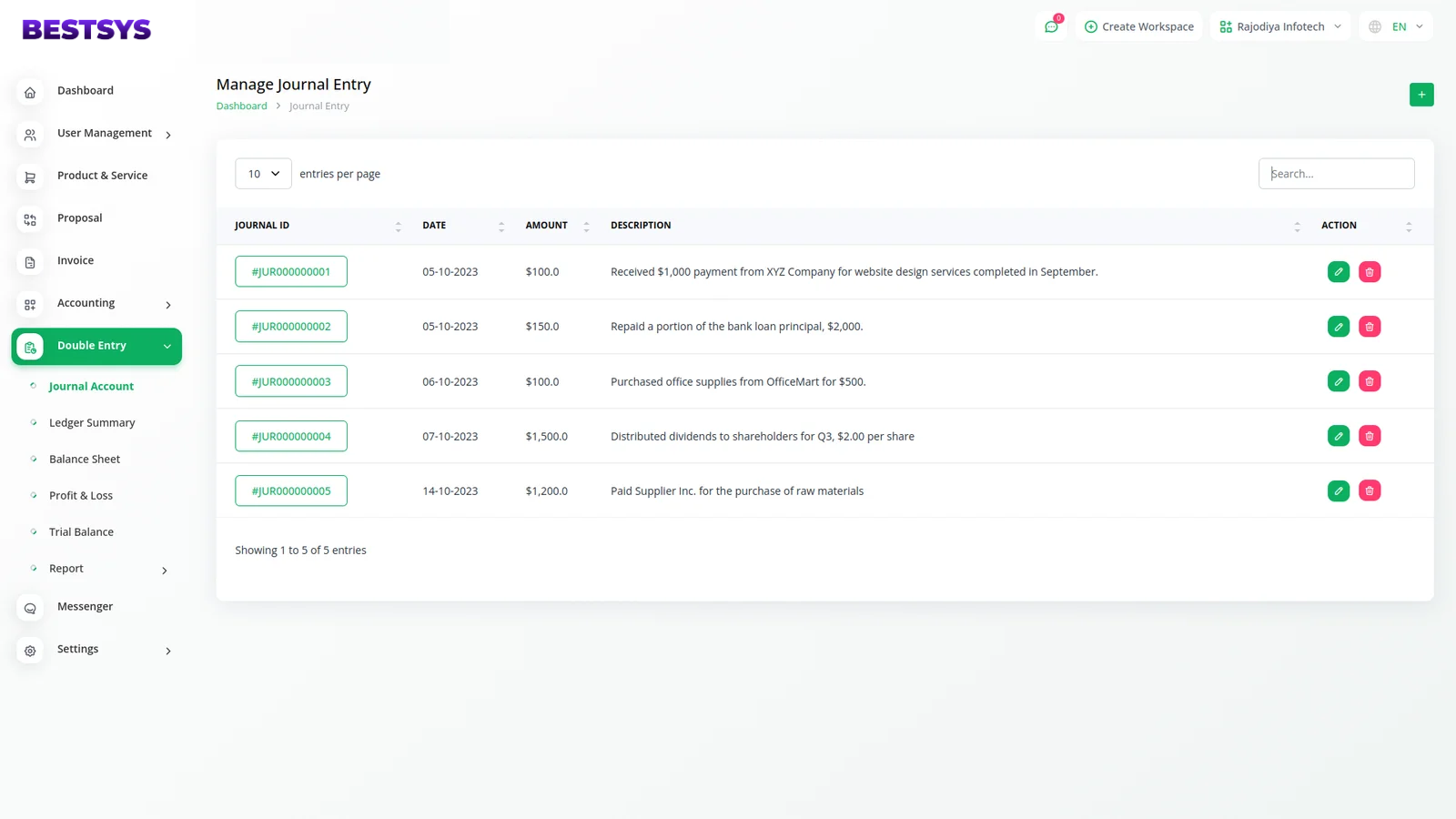The image size is (1456, 819).
Task: Click the Create Workspace button
Action: [1138, 26]
